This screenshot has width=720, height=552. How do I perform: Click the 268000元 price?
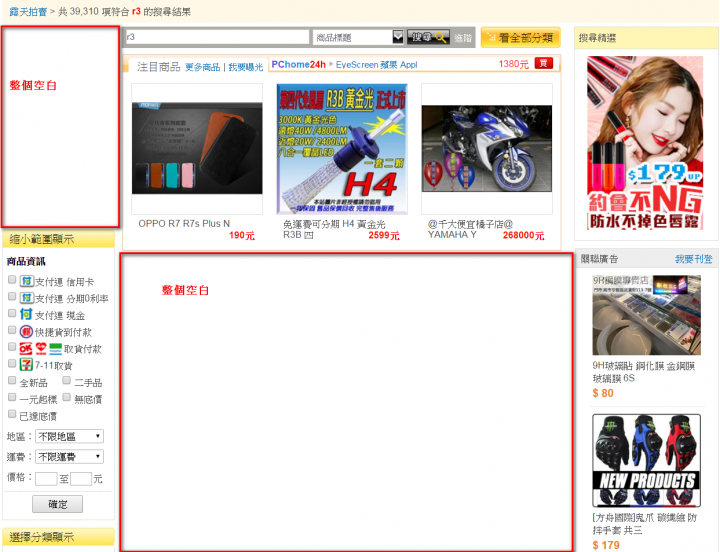click(x=523, y=235)
